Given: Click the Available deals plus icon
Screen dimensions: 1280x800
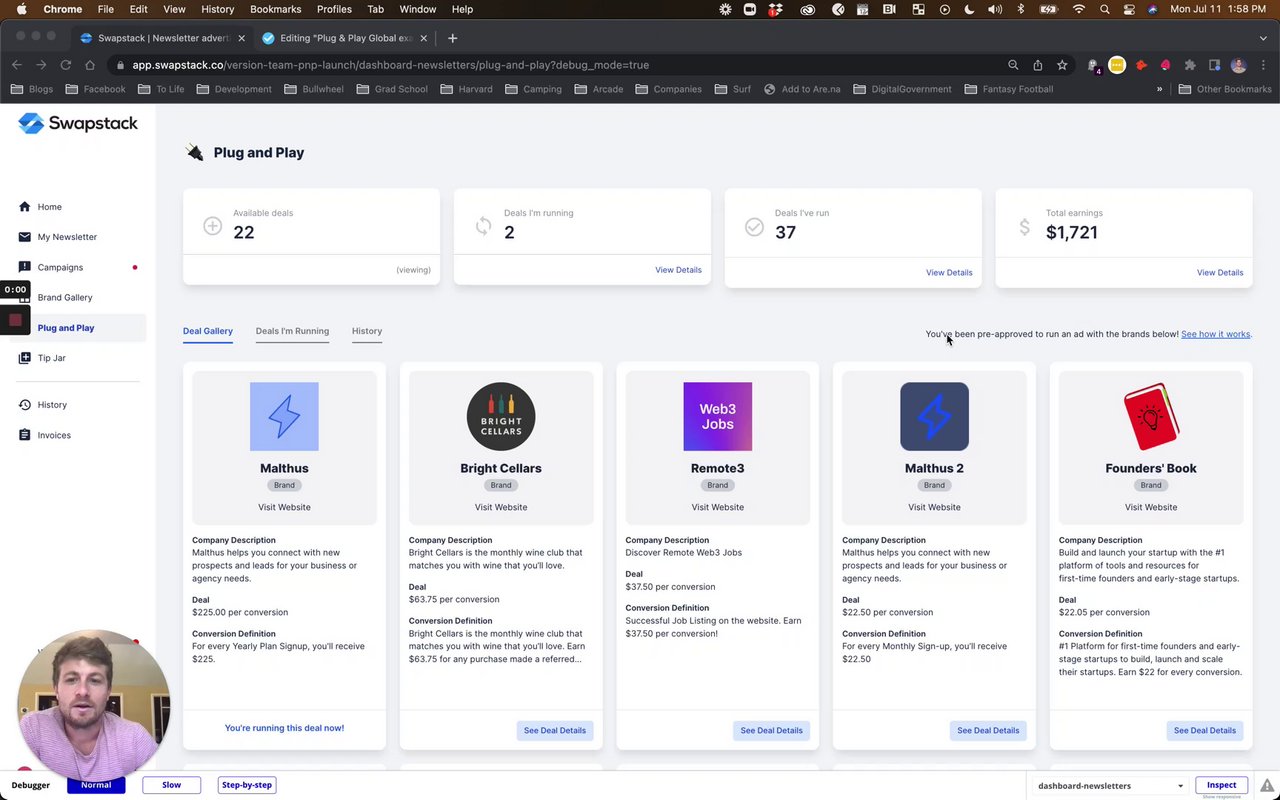Looking at the screenshot, I should [212, 226].
